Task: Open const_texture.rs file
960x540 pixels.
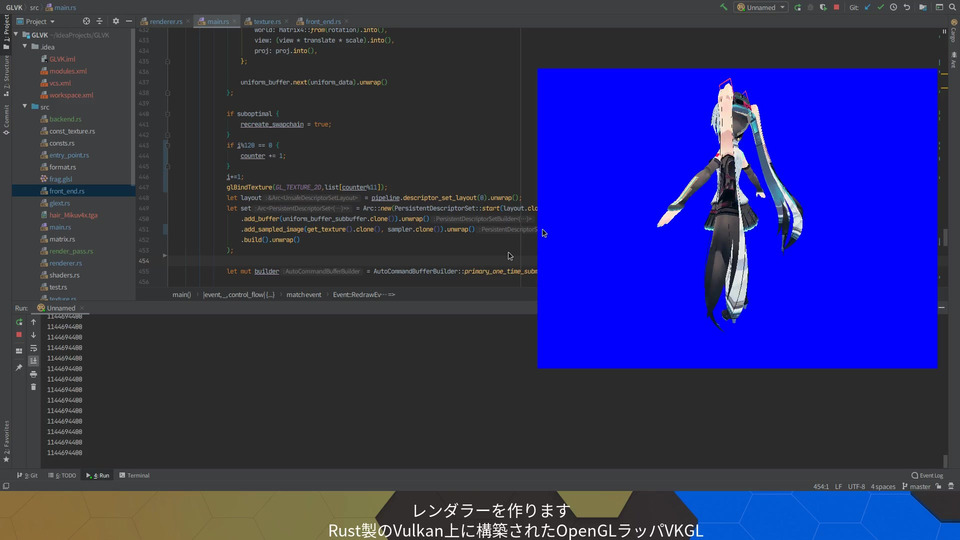Action: 72,131
